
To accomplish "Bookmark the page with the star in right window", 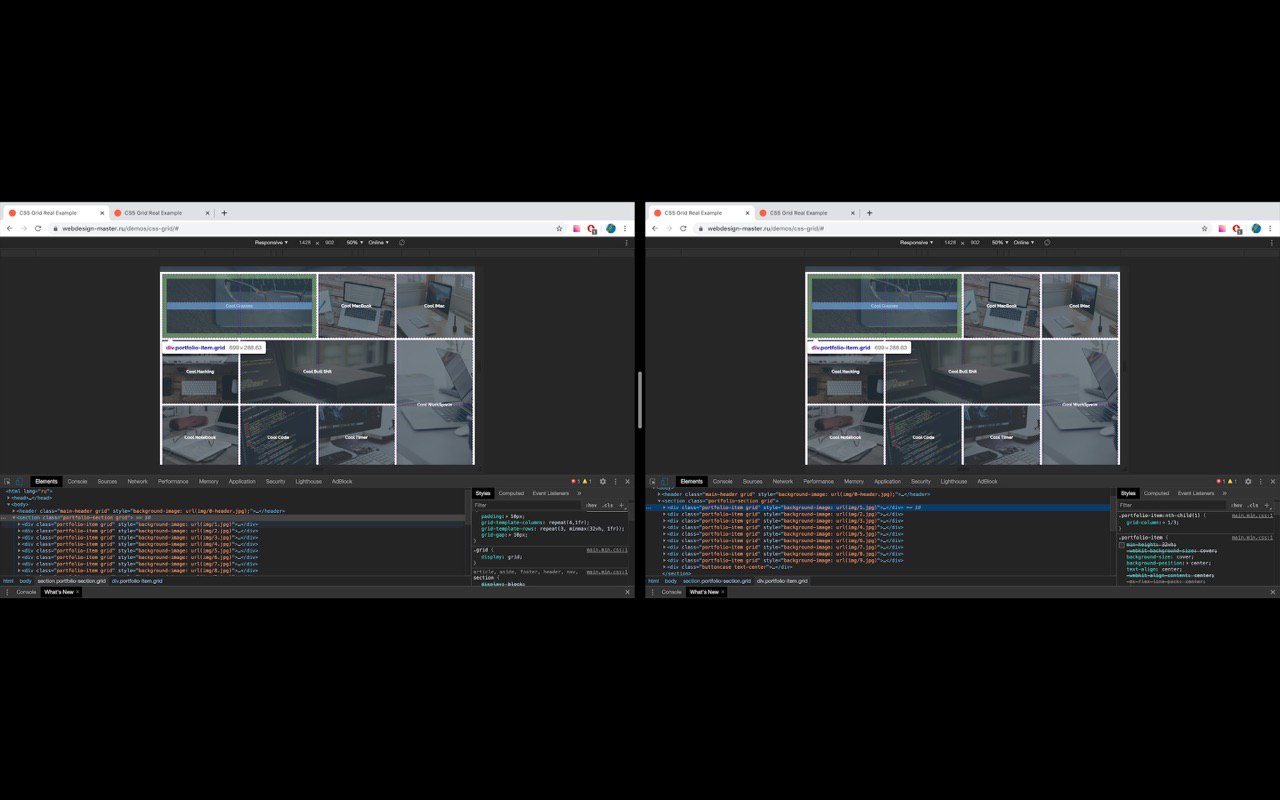I will tap(1204, 228).
